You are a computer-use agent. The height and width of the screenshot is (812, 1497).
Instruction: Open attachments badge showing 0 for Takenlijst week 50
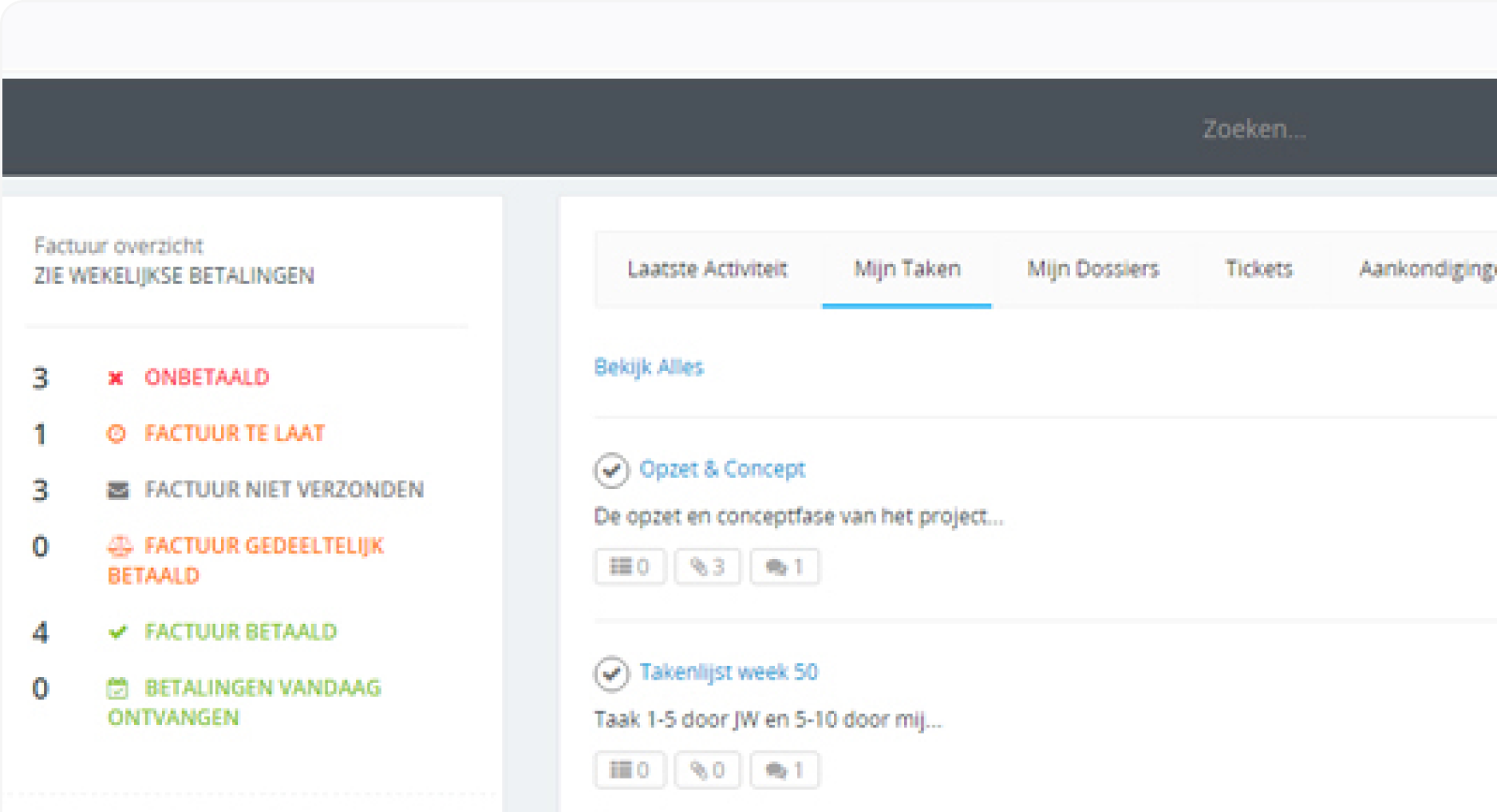(707, 771)
